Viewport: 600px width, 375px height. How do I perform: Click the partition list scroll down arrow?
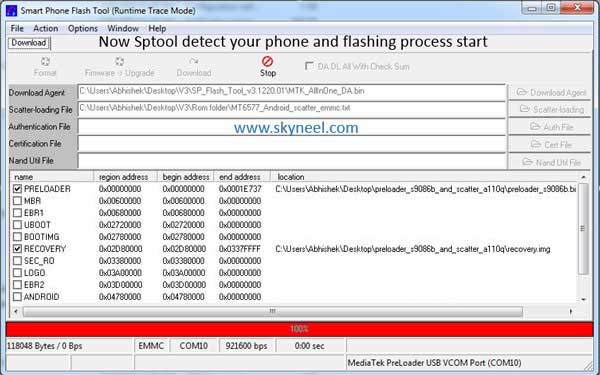pos(584,300)
